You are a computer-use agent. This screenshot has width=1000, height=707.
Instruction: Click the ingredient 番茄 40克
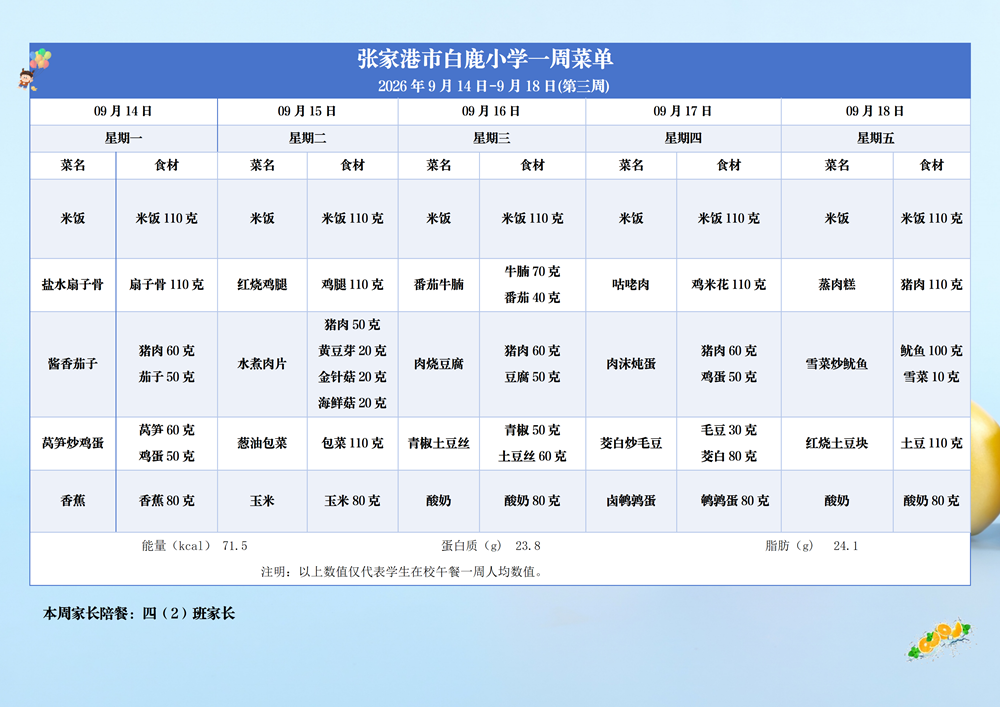(x=533, y=298)
